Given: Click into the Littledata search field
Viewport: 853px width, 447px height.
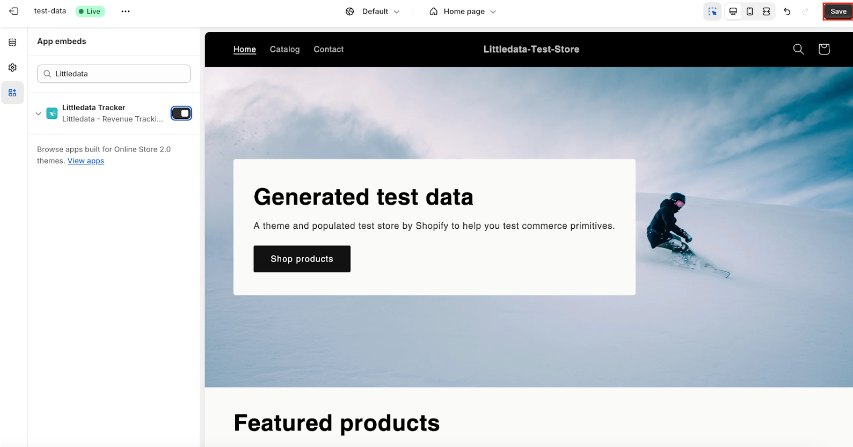Looking at the screenshot, I should (114, 74).
